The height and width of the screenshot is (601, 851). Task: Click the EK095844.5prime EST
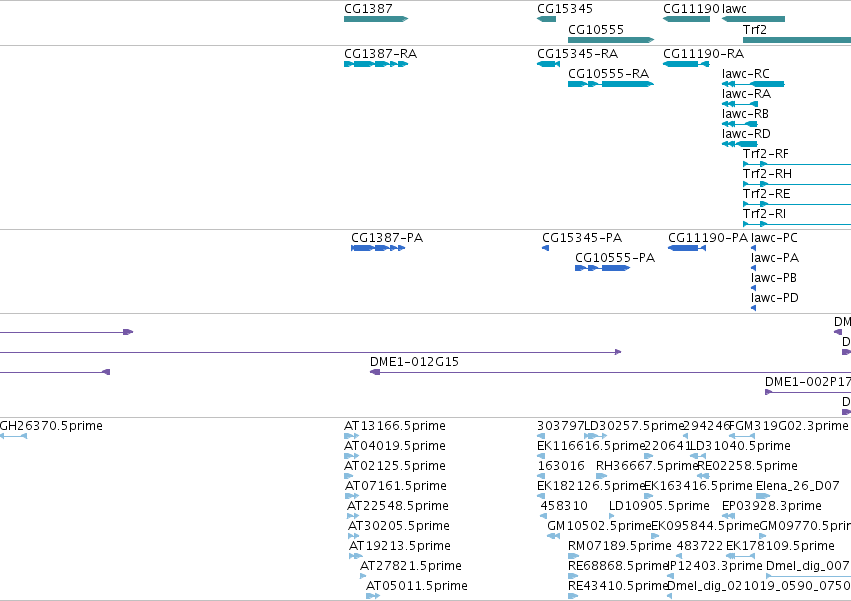pyautogui.click(x=655, y=536)
